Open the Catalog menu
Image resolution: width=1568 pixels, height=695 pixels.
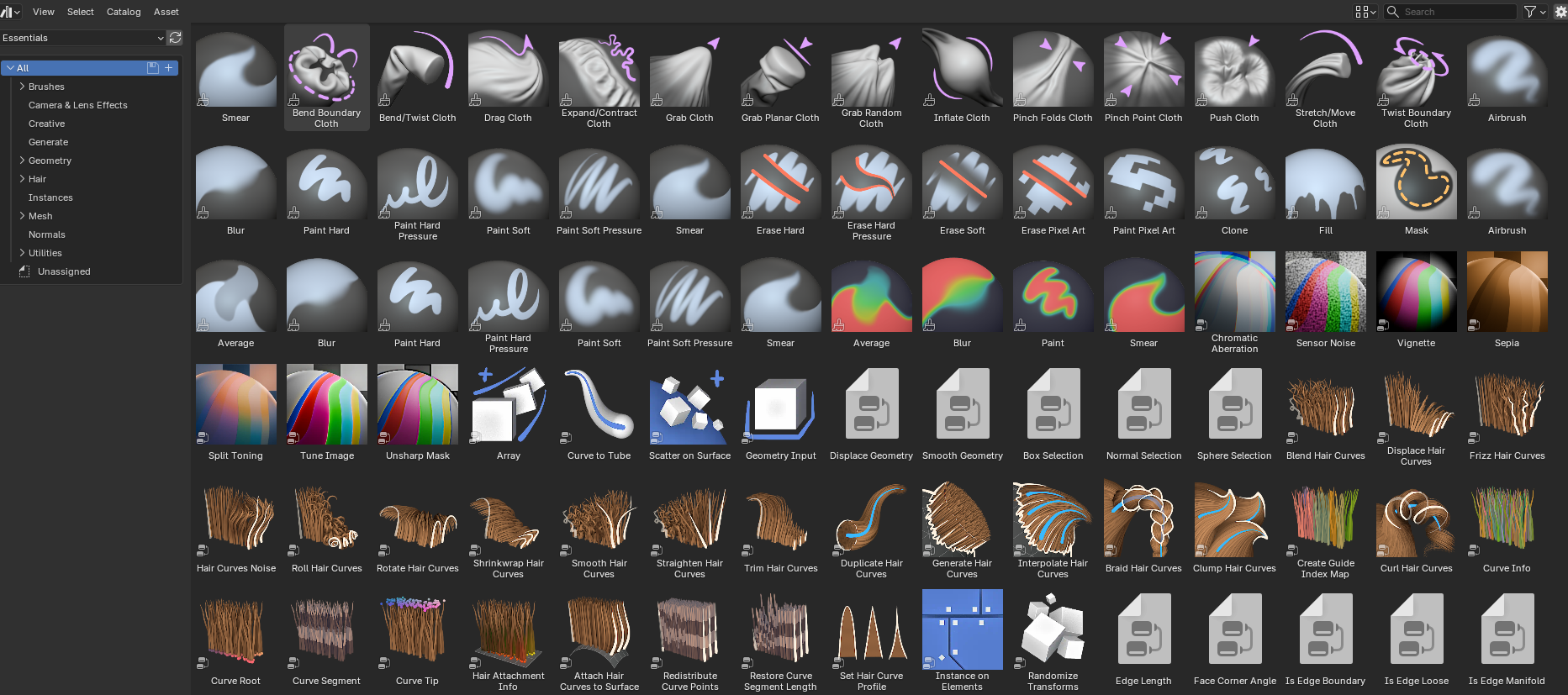(124, 12)
